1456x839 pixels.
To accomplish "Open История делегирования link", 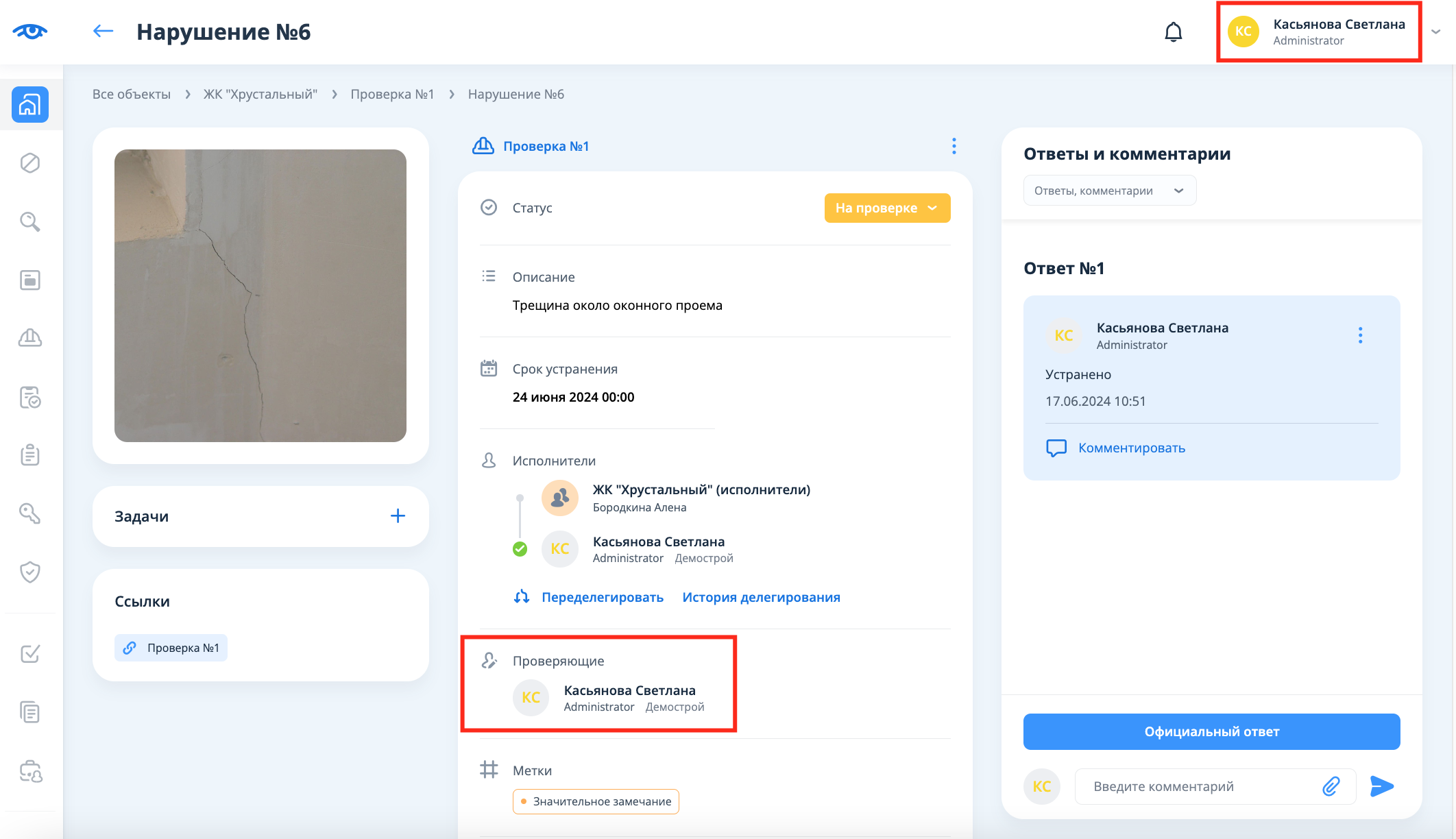I will point(761,597).
